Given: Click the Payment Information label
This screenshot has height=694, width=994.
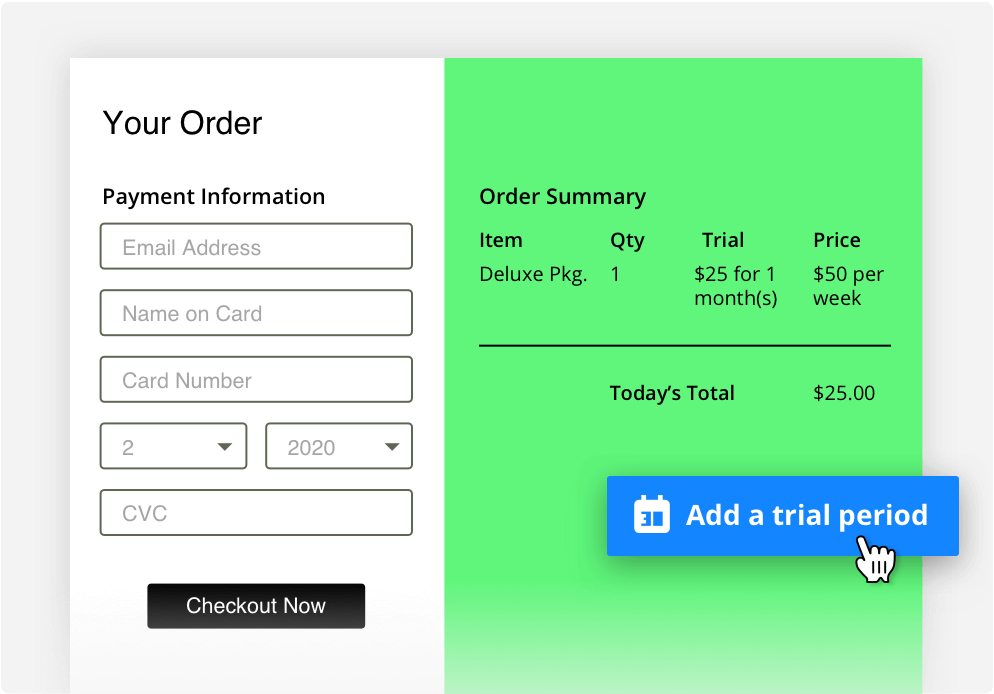Looking at the screenshot, I should point(213,196).
